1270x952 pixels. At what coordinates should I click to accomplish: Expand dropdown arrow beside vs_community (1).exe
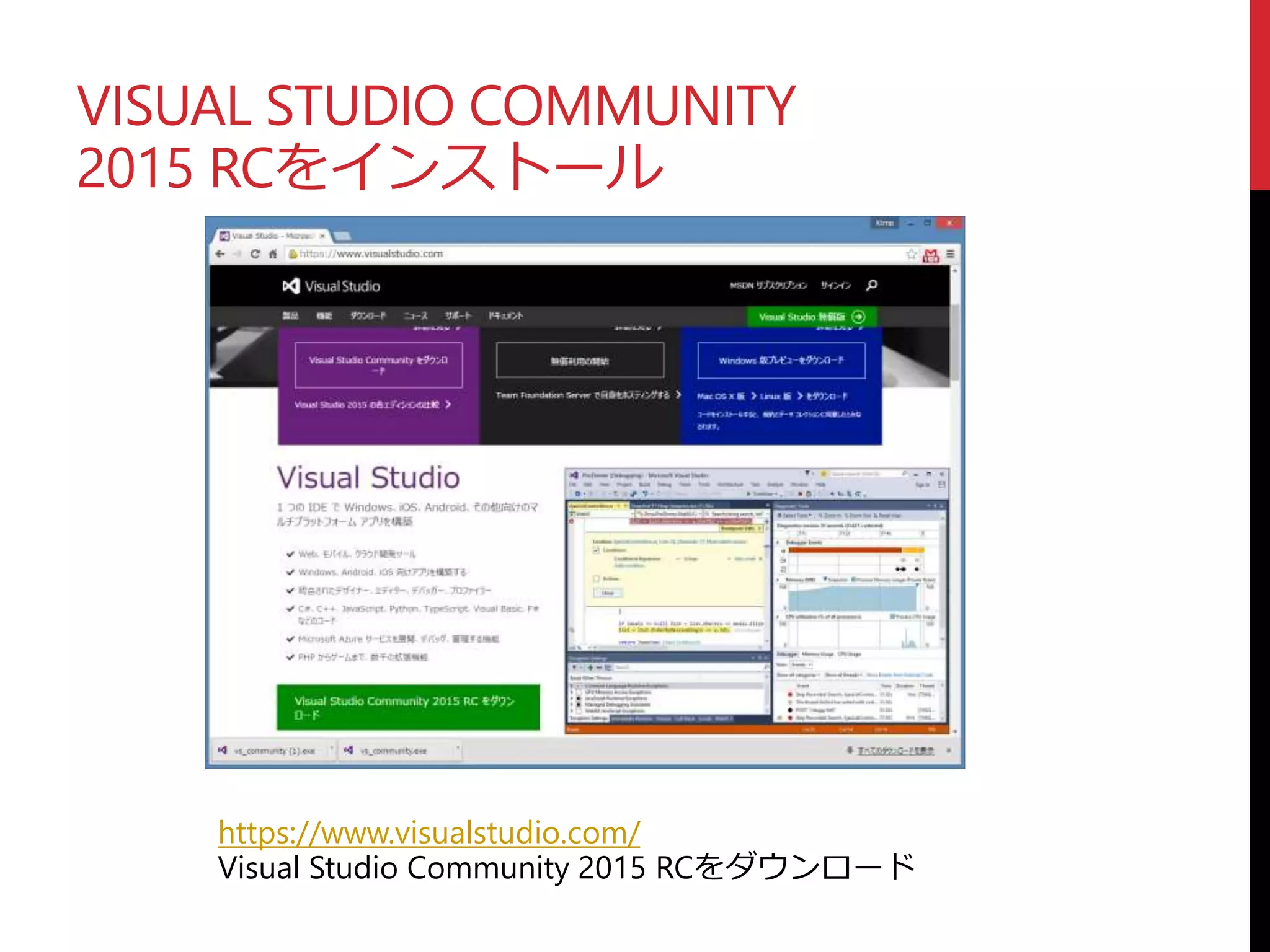pyautogui.click(x=332, y=750)
